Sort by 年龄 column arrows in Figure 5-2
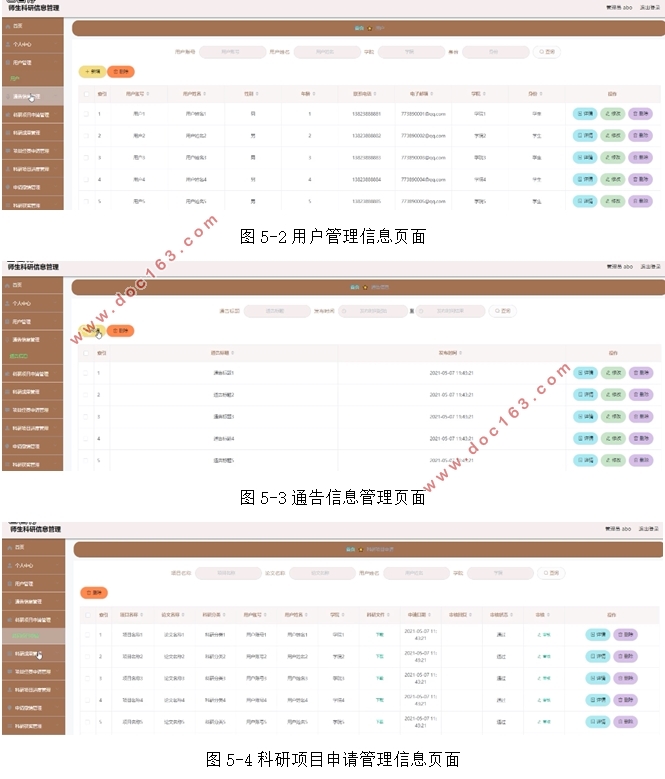Image resolution: width=665 pixels, height=779 pixels. tap(314, 94)
